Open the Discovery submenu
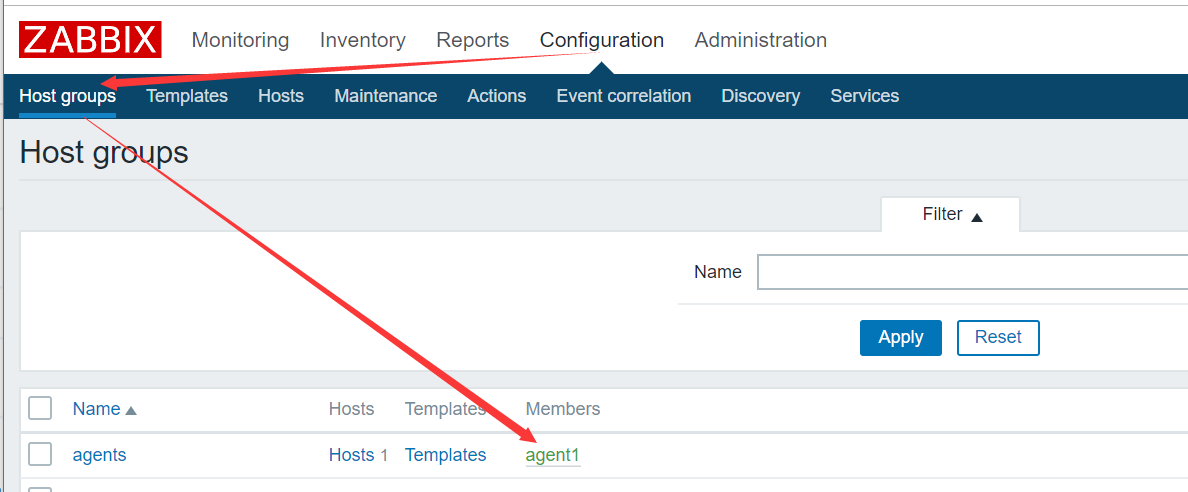The height and width of the screenshot is (492, 1188). tap(761, 96)
